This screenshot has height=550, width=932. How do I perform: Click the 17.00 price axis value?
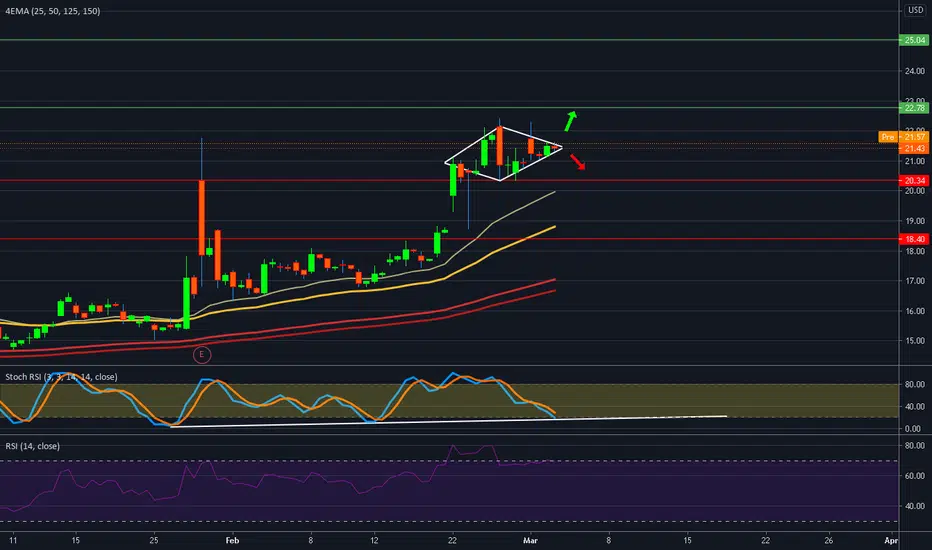click(915, 281)
